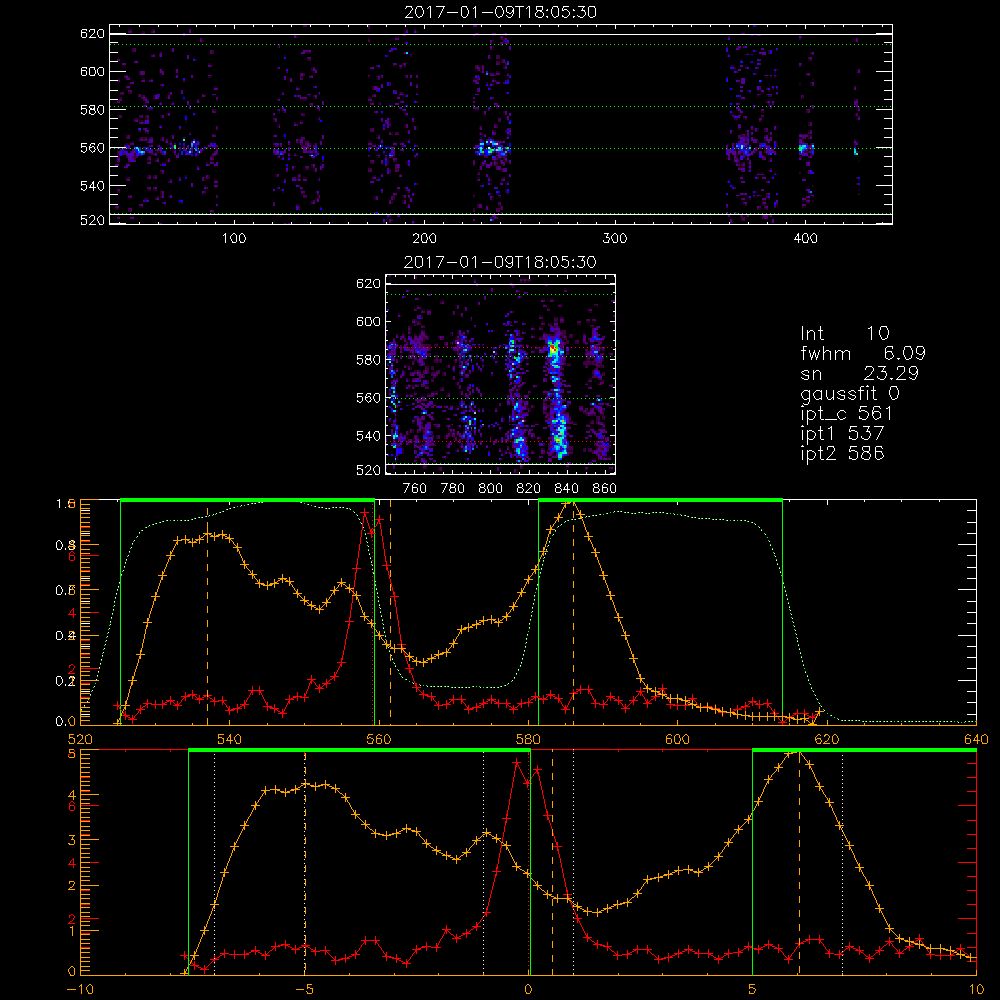Click the thick green bar at bottom plot's right end
The height and width of the screenshot is (1000, 1000).
[864, 750]
